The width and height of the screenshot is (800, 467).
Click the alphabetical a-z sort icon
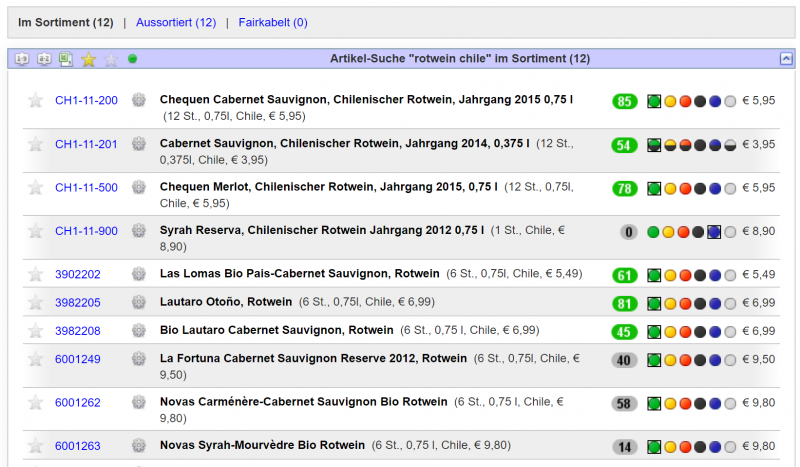click(43, 59)
